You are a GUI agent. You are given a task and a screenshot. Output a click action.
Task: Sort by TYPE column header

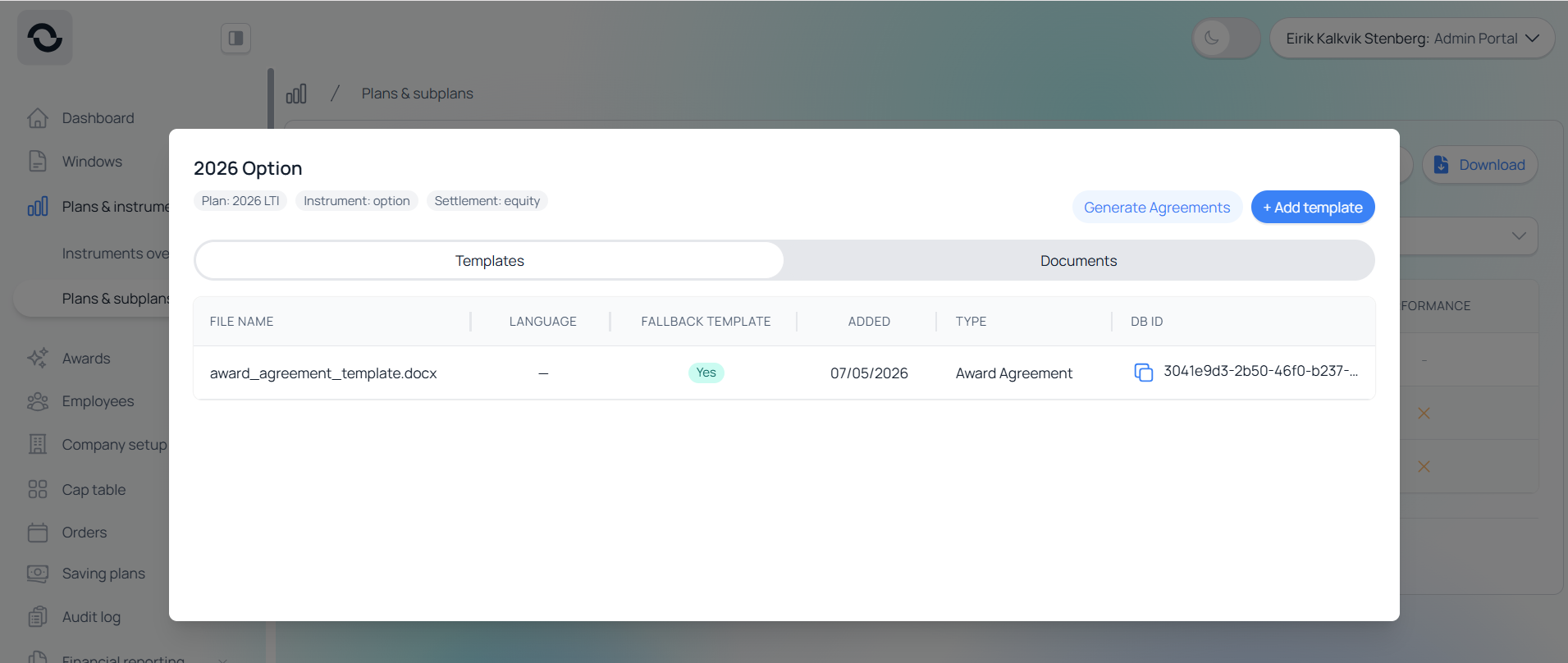tap(971, 322)
